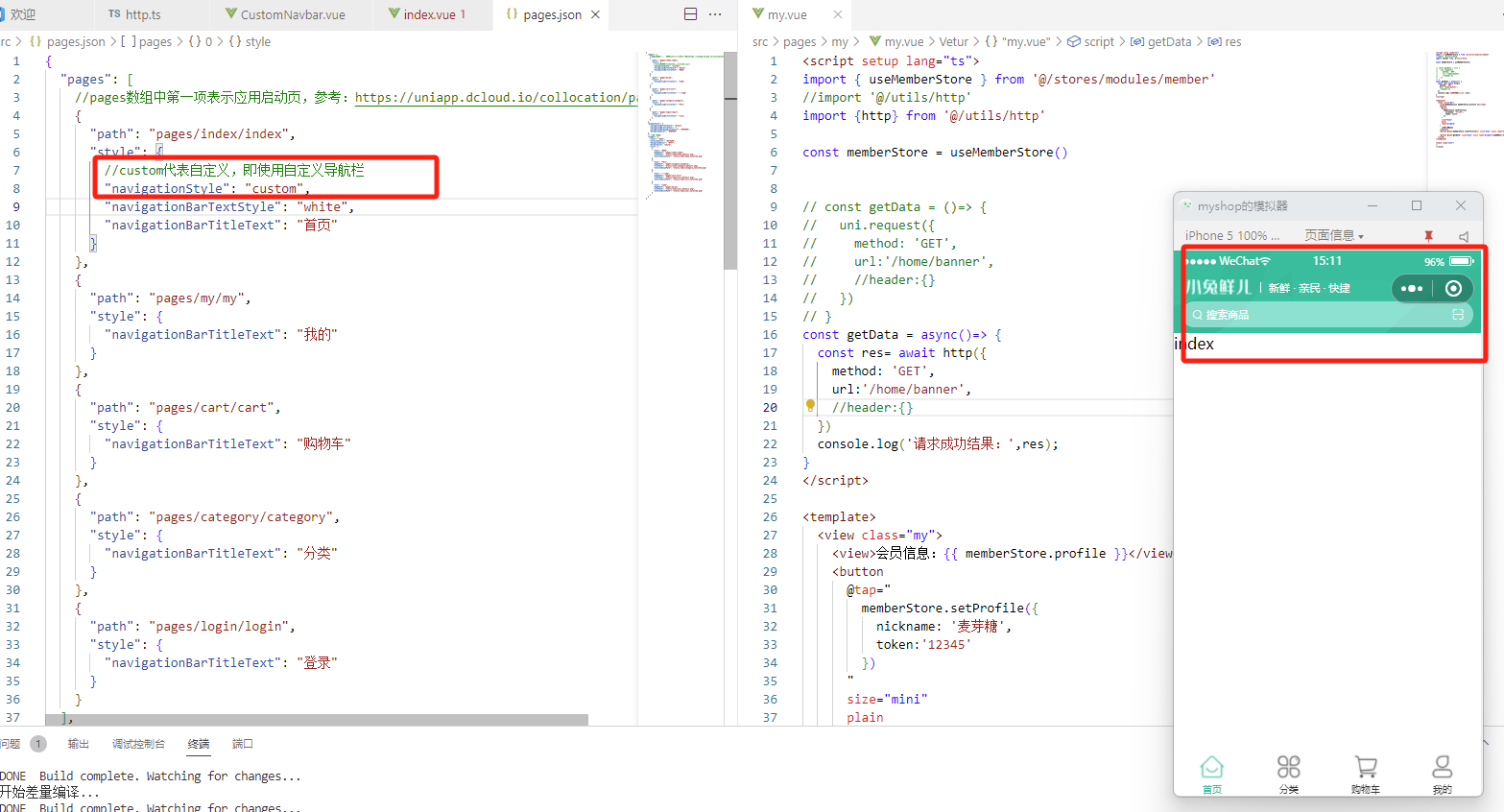Click the Vue icon on the my.vue tab
Screen dimensions: 1504x812
click(x=758, y=14)
